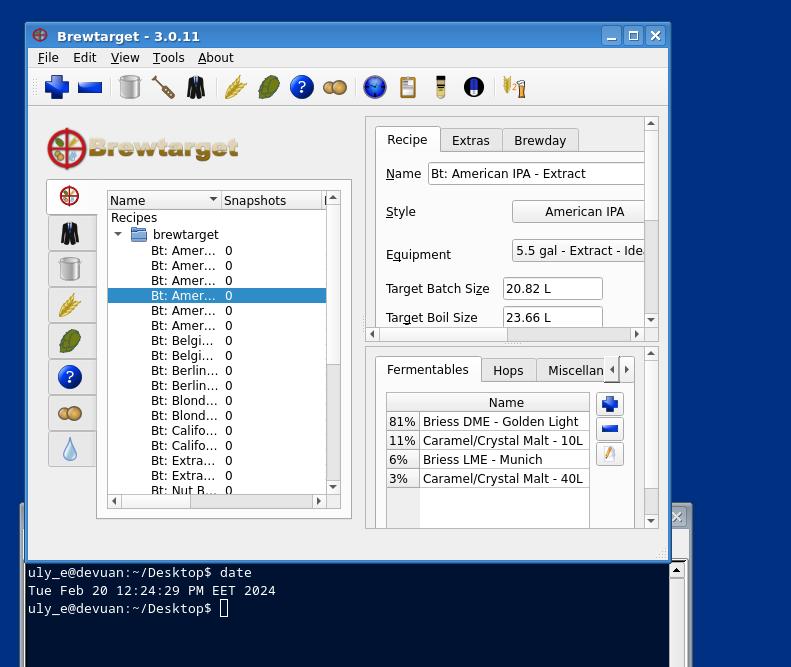Select the recipes target side tab

pyautogui.click(x=70, y=196)
